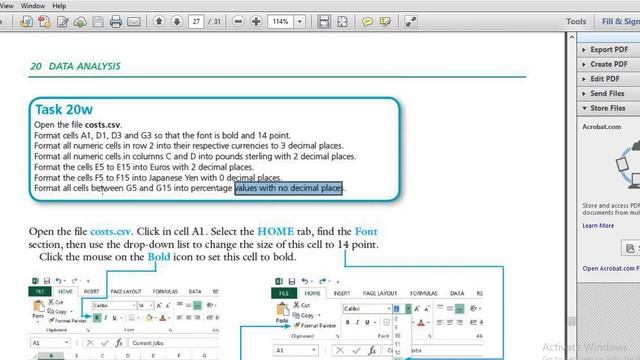Click the Edit text toolbar icon

coord(62,22)
